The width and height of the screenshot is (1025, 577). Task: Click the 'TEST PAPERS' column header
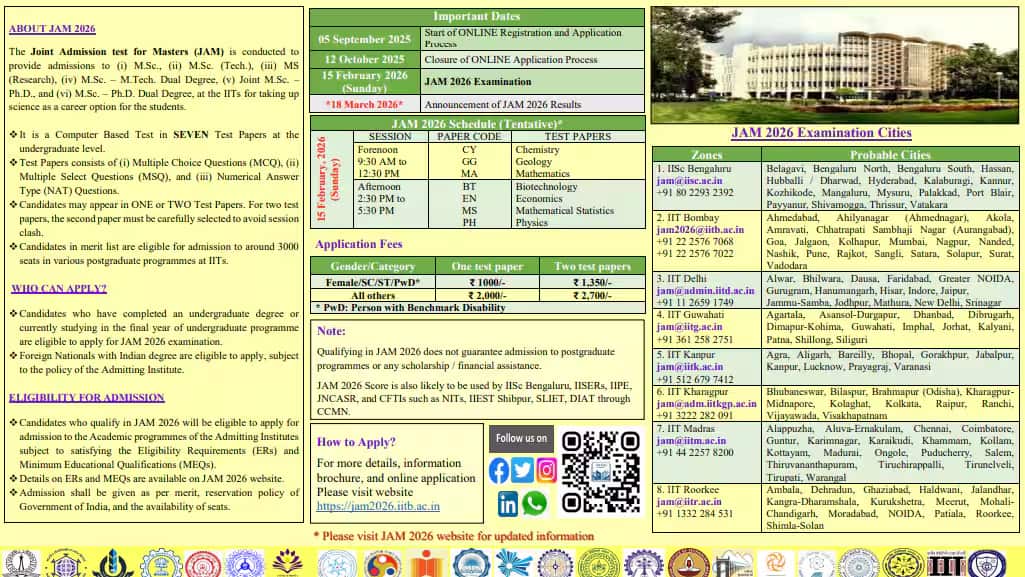coord(578,137)
